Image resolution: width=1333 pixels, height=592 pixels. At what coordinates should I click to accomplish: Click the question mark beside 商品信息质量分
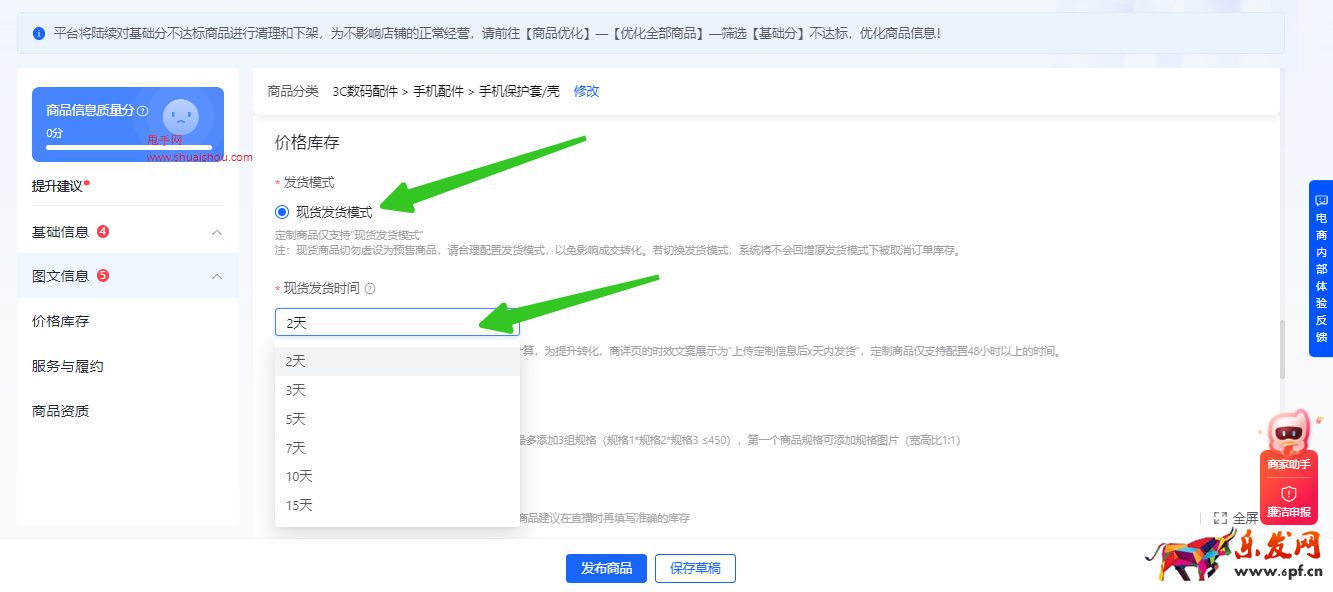pos(142,111)
